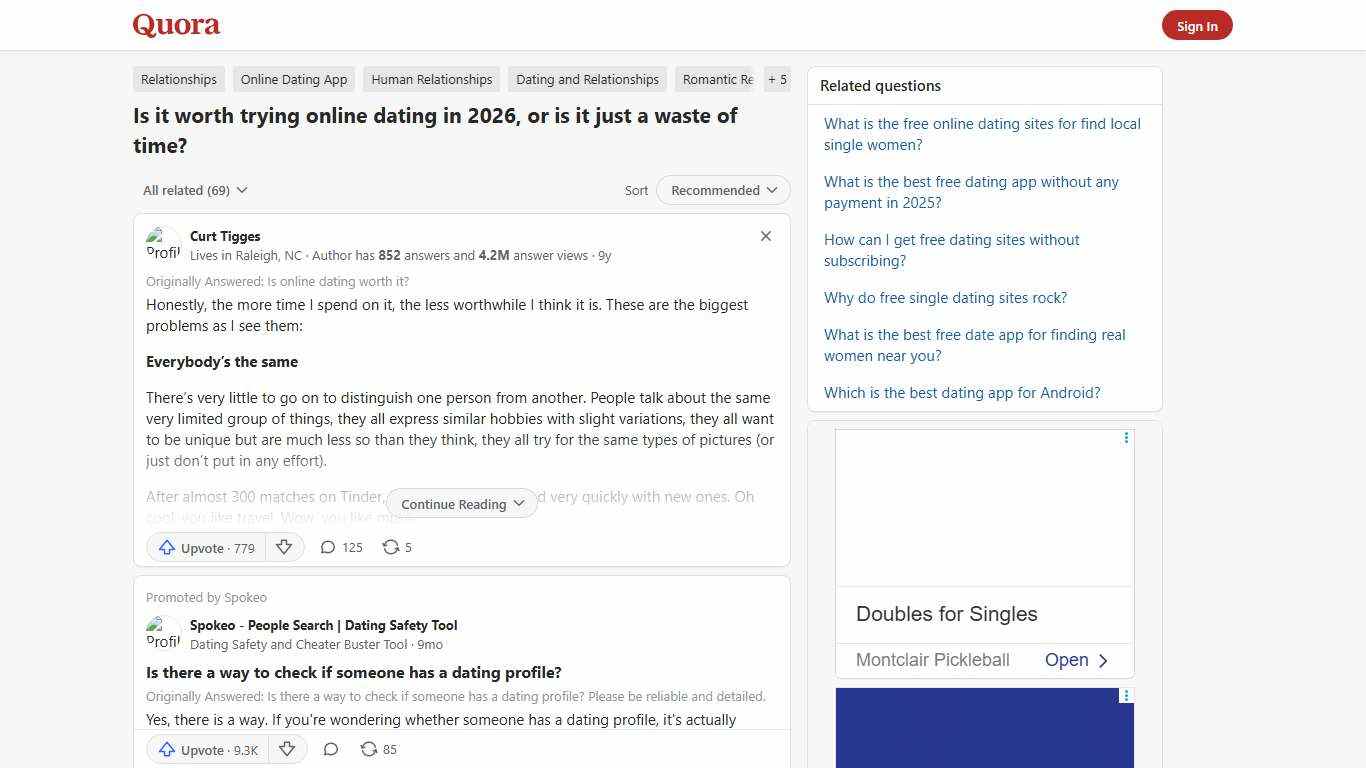Open the Recommended sort dropdown

click(x=722, y=190)
